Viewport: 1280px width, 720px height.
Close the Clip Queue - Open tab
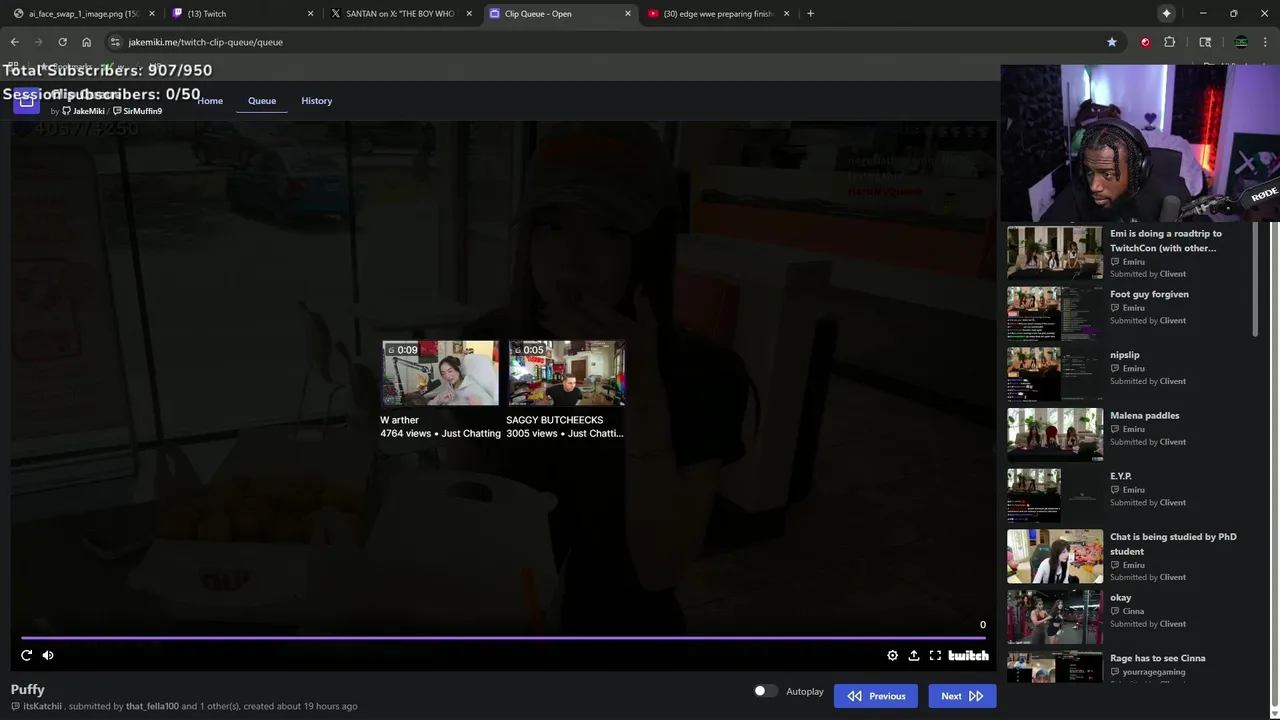(628, 14)
